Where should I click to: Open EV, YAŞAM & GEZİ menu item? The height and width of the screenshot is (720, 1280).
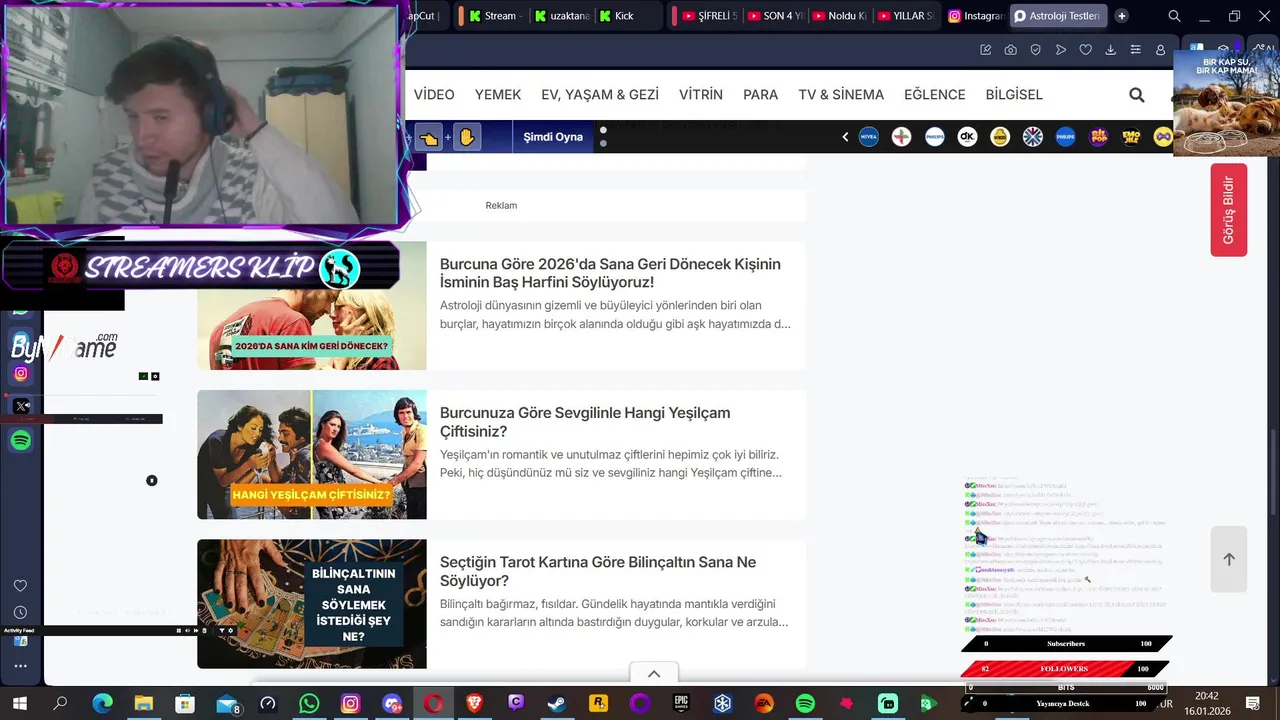pos(600,95)
